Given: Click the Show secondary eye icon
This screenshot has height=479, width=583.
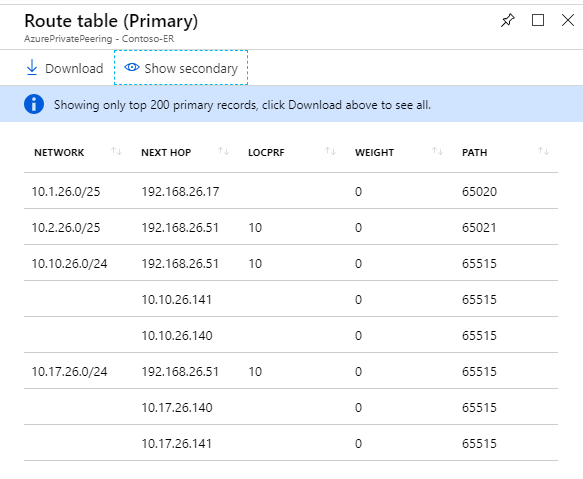Looking at the screenshot, I should (x=132, y=67).
